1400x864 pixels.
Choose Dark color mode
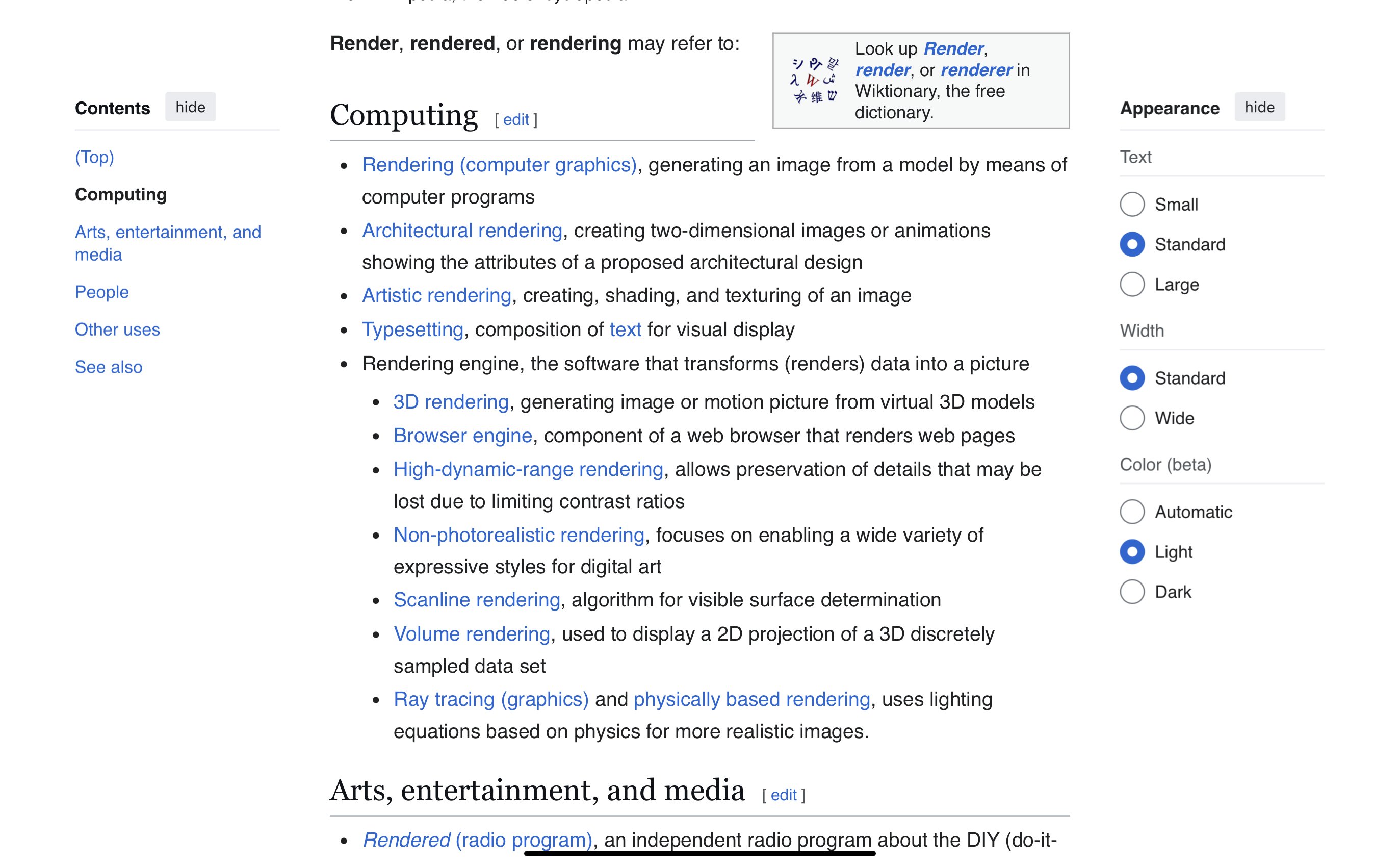click(1132, 592)
